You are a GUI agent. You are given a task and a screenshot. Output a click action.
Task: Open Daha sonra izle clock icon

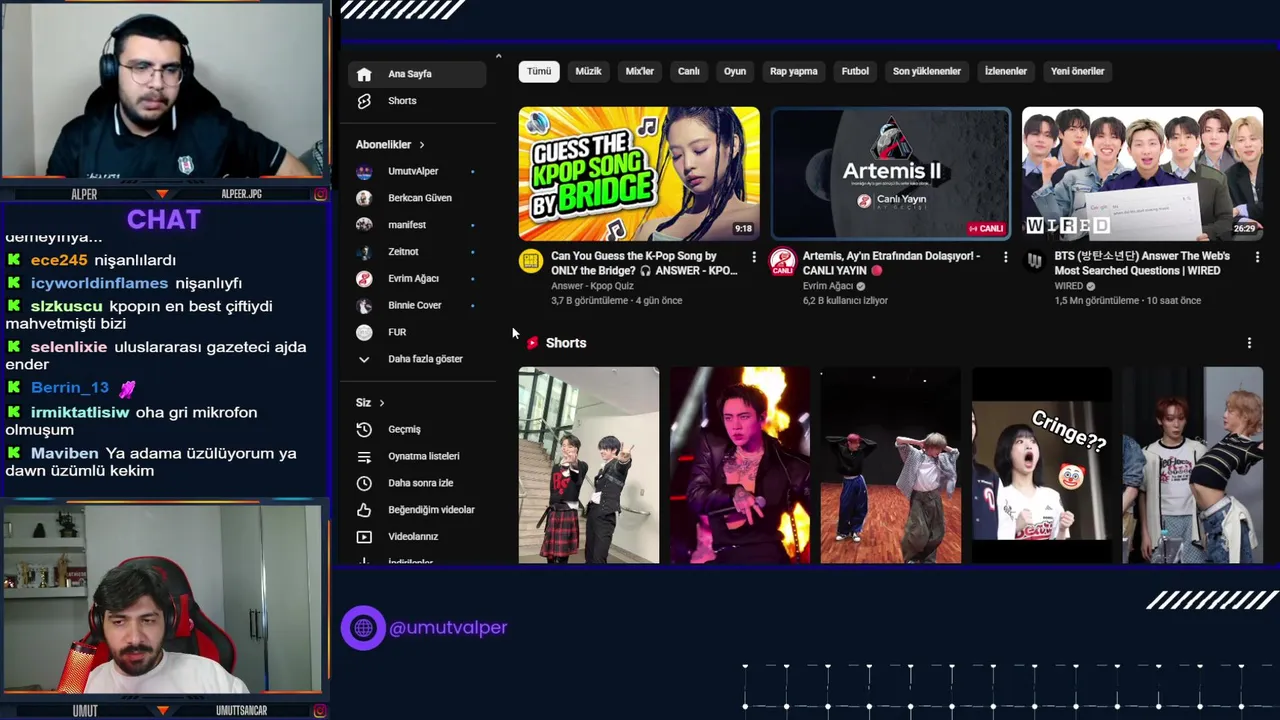pos(364,483)
